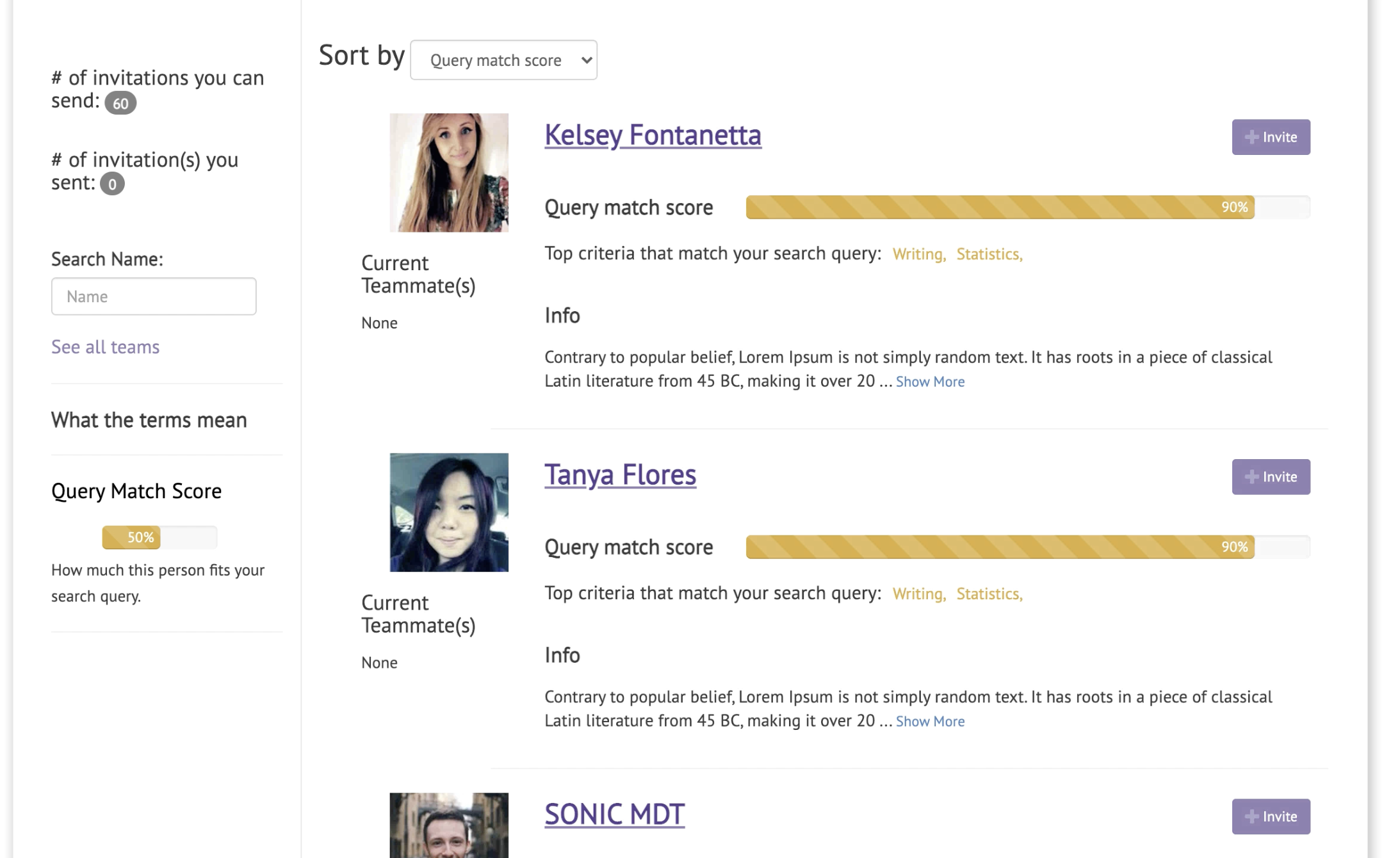Invite SONIC MDT to the team
The width and height of the screenshot is (1400, 858).
1271,816
